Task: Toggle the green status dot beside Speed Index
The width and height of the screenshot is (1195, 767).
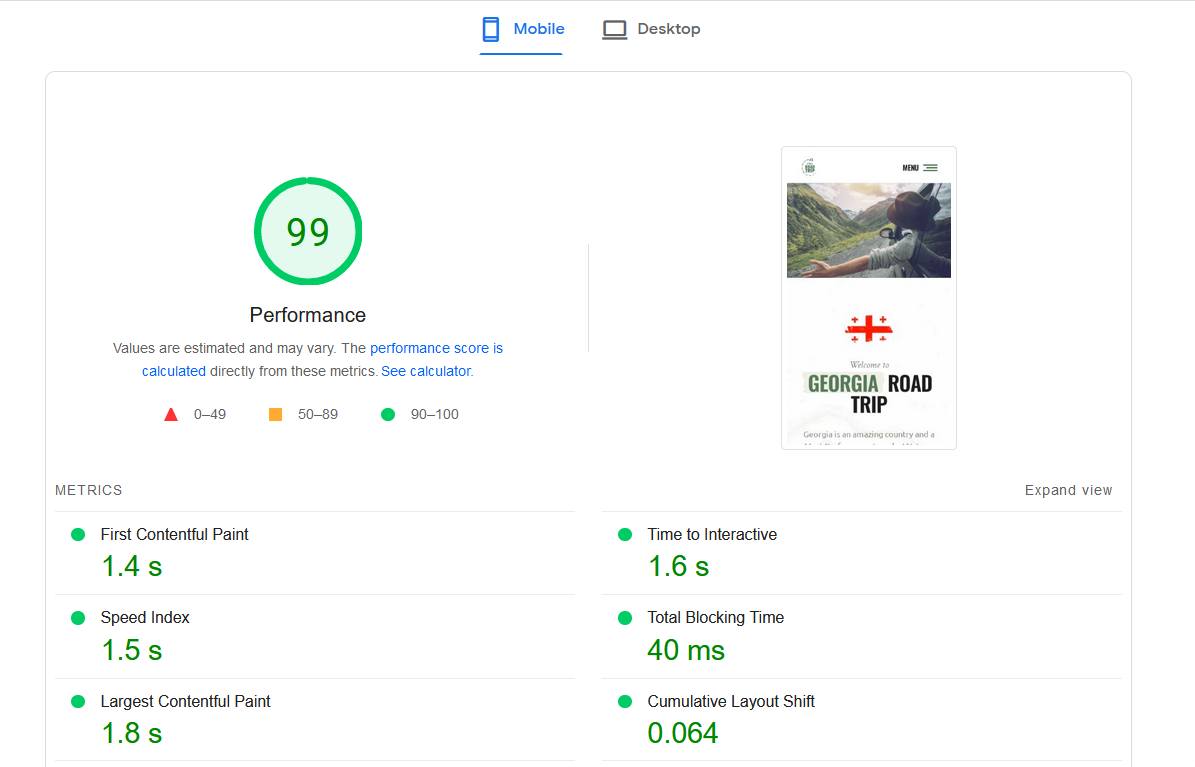Action: click(x=77, y=618)
